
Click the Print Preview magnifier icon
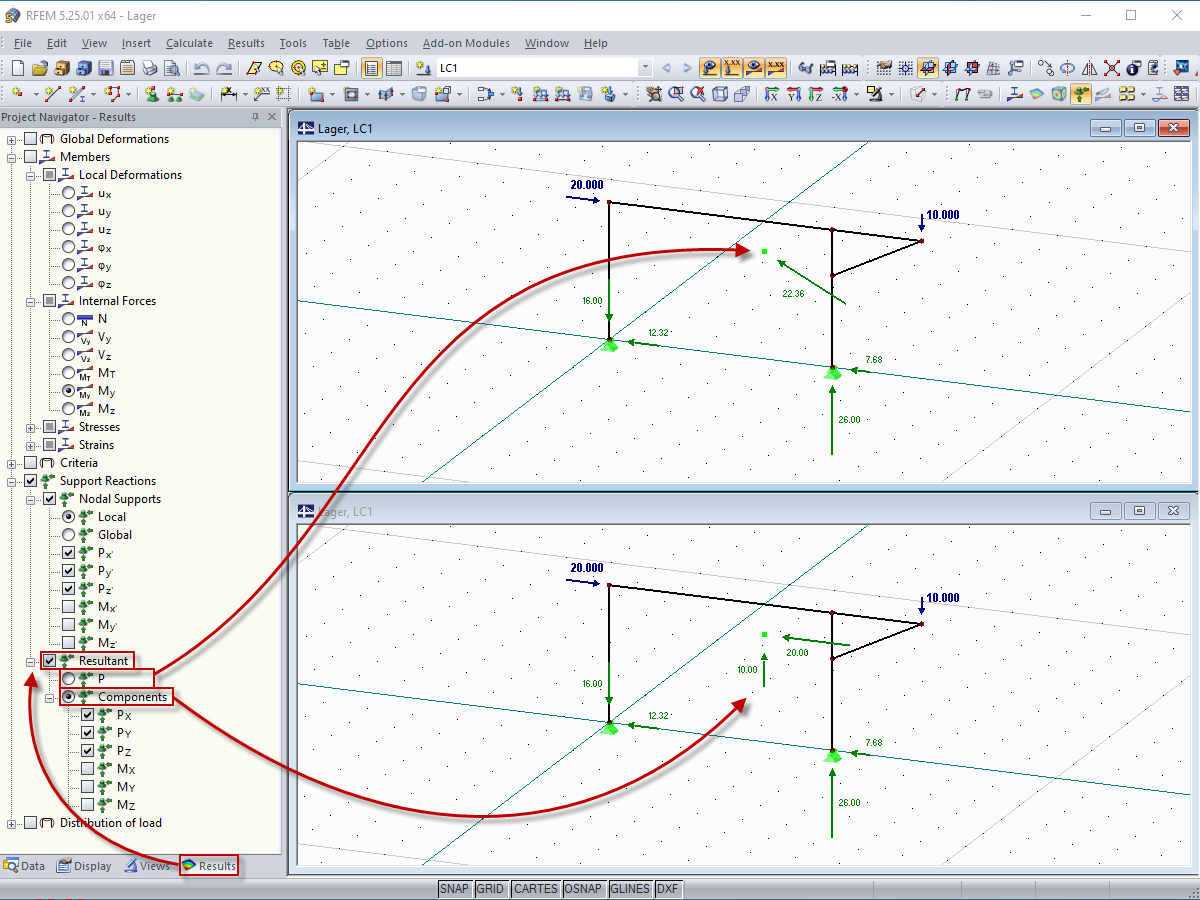click(171, 68)
